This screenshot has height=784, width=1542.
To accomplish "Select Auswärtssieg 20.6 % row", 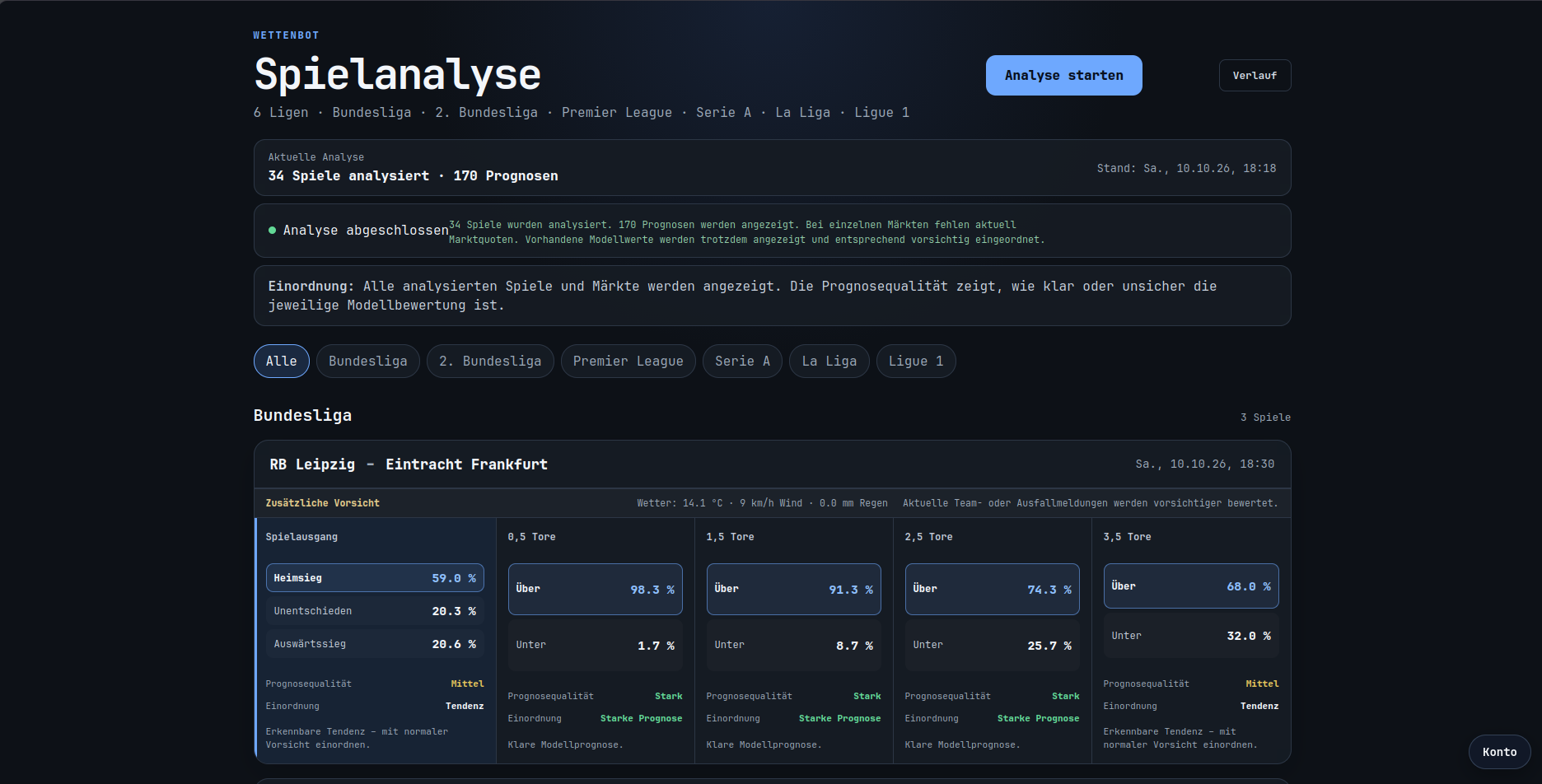I will coord(375,643).
